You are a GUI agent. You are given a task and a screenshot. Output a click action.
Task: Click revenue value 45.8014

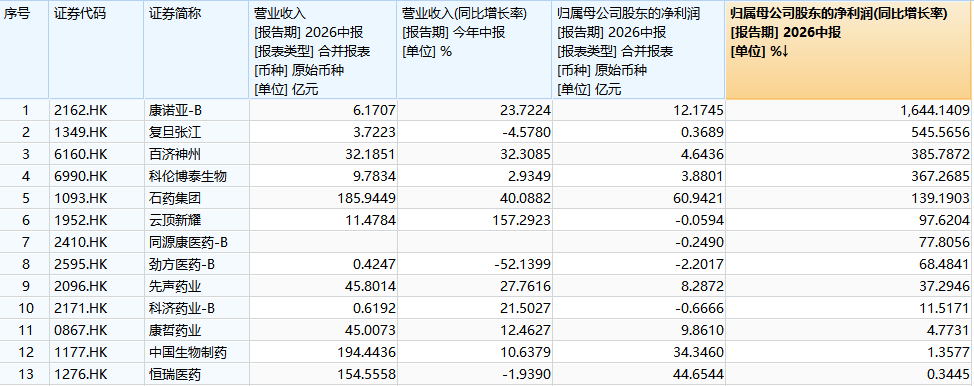[x=370, y=287]
